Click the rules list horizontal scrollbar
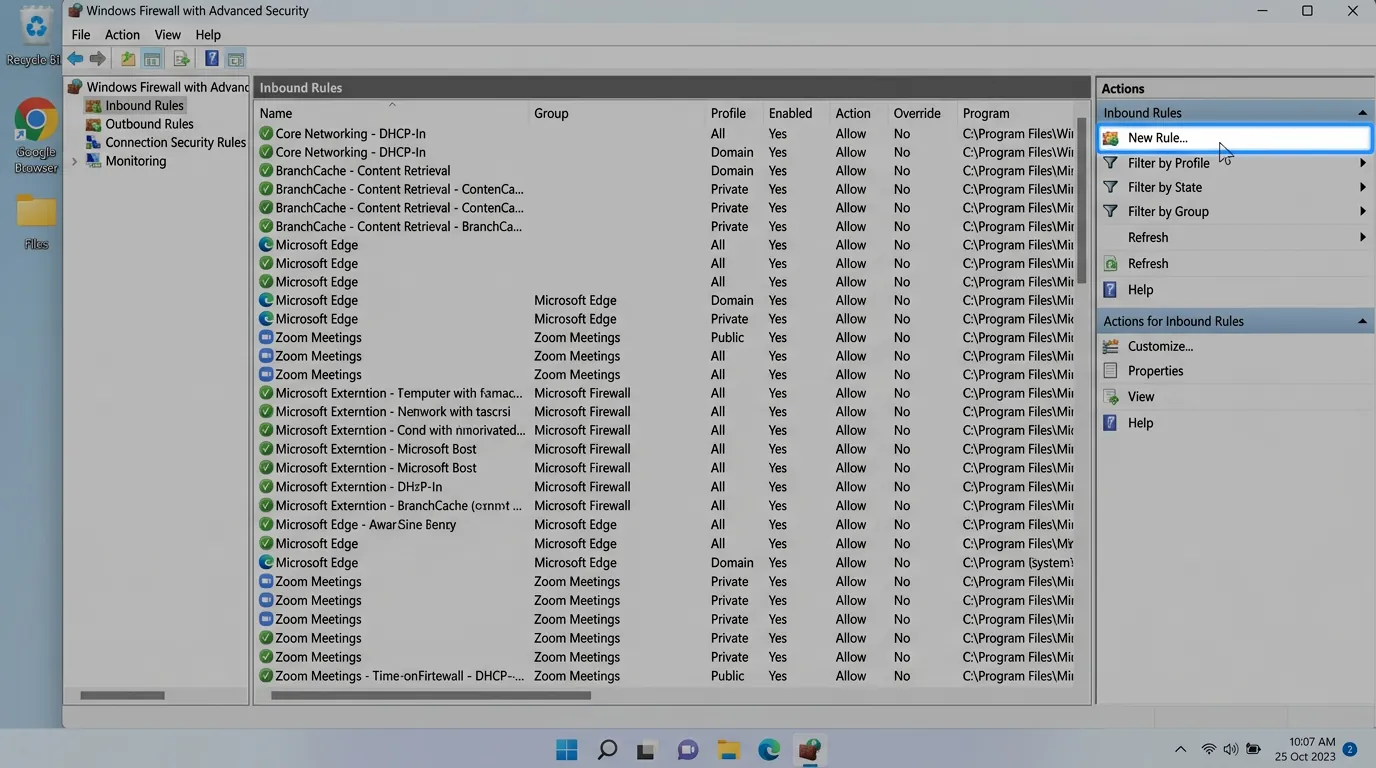Screen dimensions: 1376x768 click(431, 695)
